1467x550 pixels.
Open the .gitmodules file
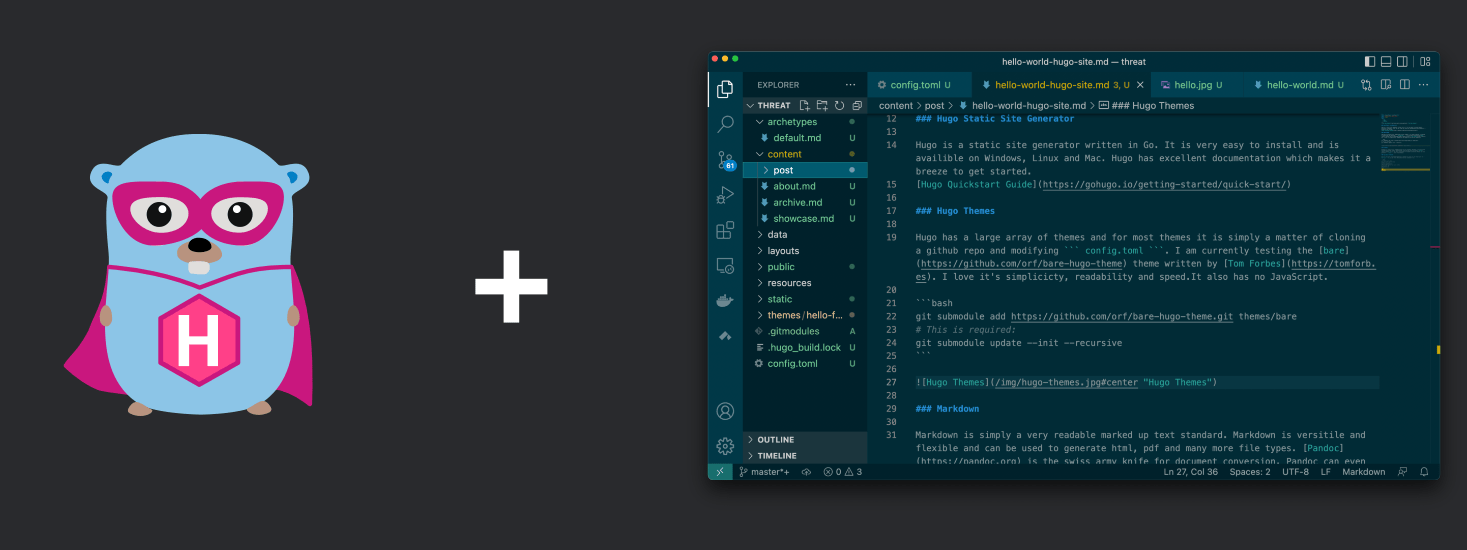805,331
